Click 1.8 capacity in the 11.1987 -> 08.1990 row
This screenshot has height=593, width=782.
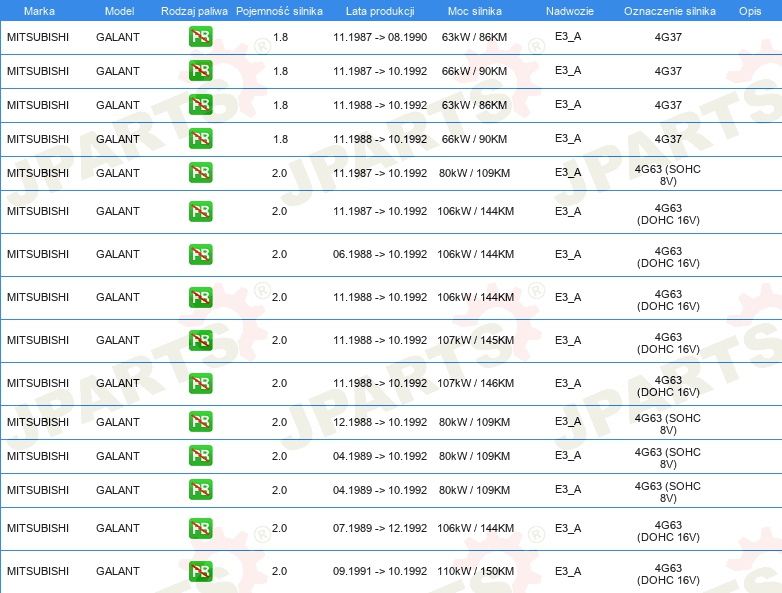280,37
